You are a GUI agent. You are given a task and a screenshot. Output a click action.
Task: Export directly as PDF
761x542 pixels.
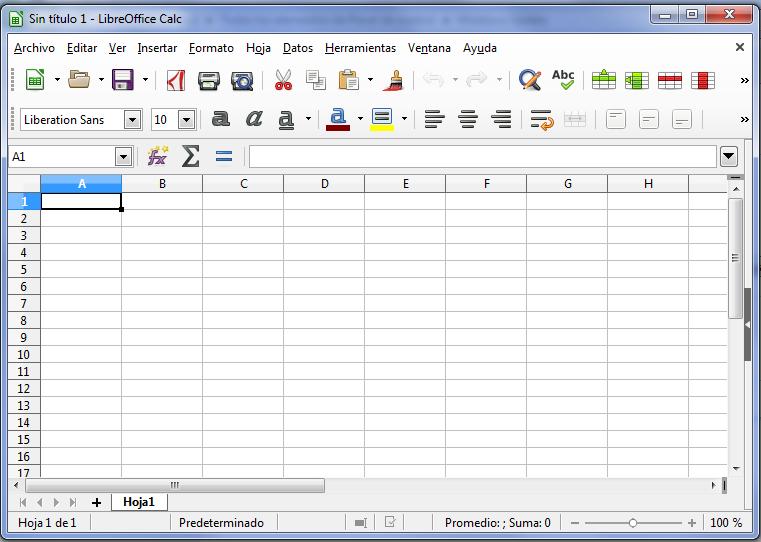coord(176,80)
